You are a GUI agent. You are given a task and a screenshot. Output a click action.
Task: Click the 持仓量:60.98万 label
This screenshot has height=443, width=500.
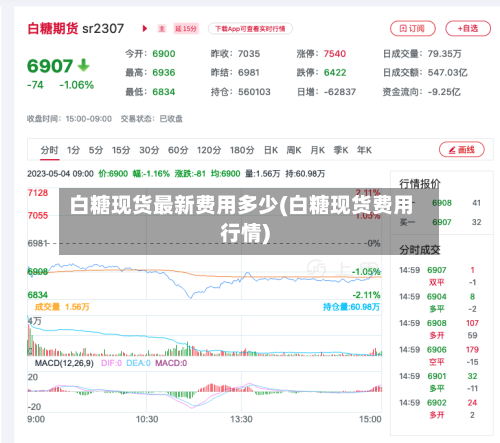point(351,307)
